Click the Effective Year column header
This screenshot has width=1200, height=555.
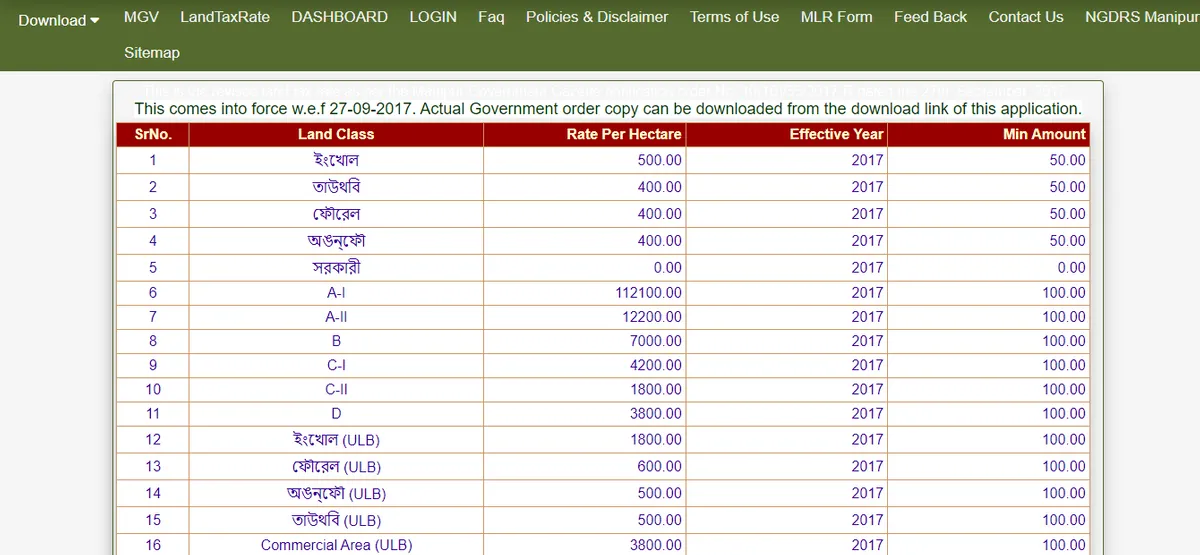[x=836, y=134]
